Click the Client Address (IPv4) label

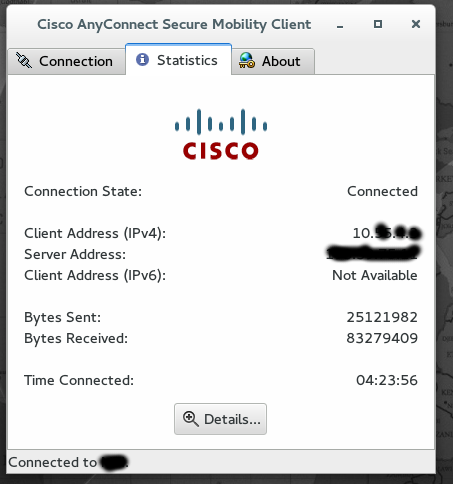tap(95, 233)
